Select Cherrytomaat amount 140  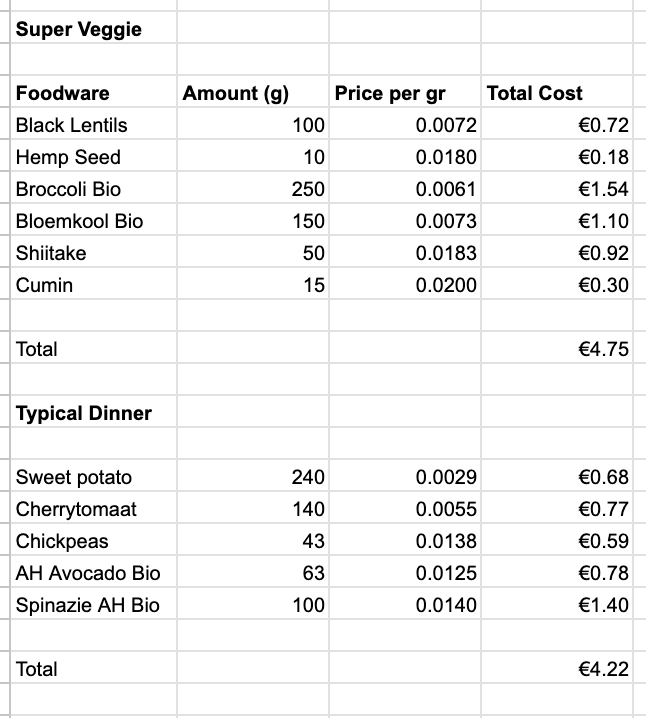[x=308, y=509]
